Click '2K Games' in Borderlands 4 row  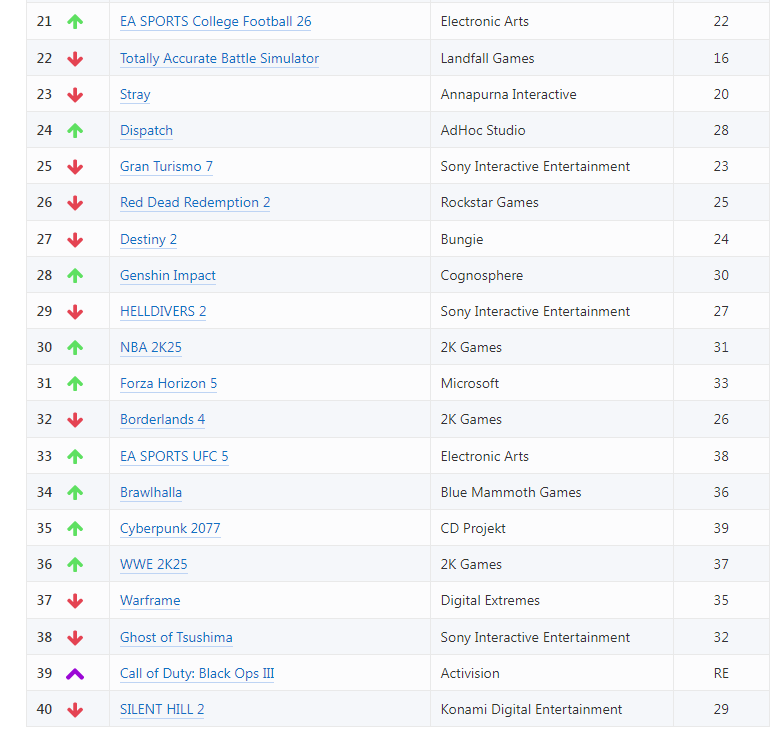point(471,419)
